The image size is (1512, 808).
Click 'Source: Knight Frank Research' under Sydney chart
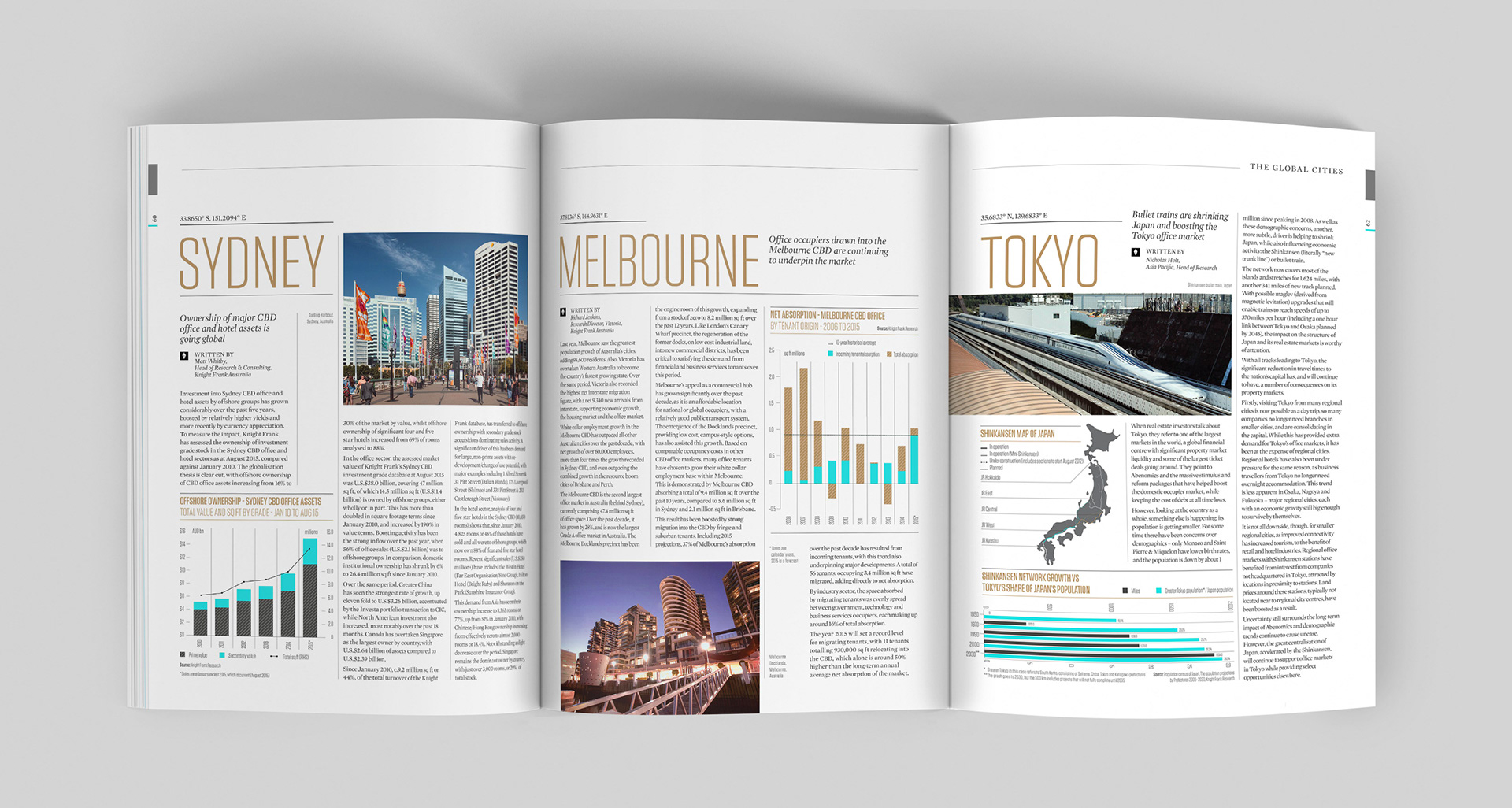point(200,665)
